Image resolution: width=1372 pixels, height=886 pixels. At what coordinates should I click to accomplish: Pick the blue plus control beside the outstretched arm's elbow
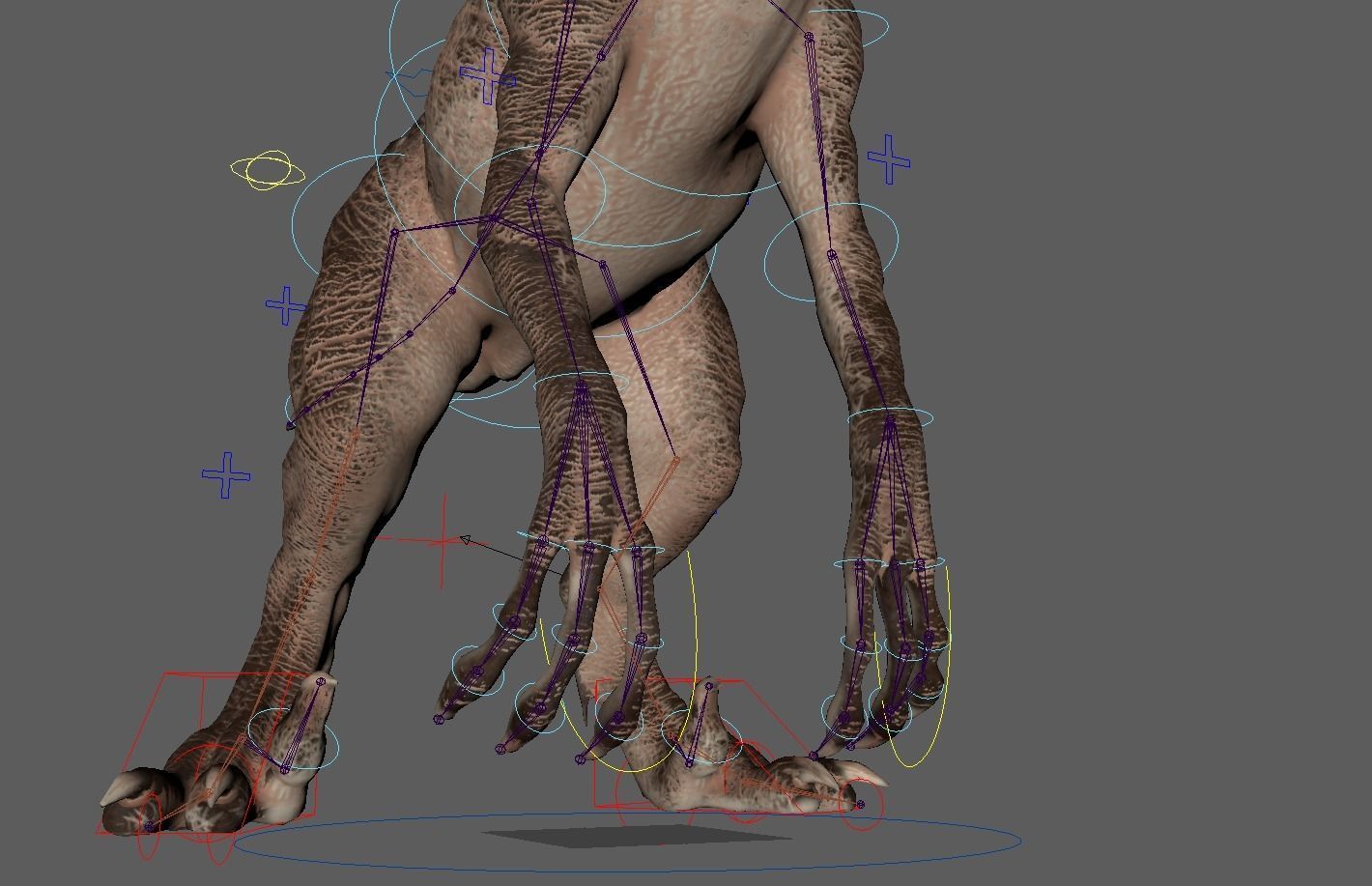889,158
